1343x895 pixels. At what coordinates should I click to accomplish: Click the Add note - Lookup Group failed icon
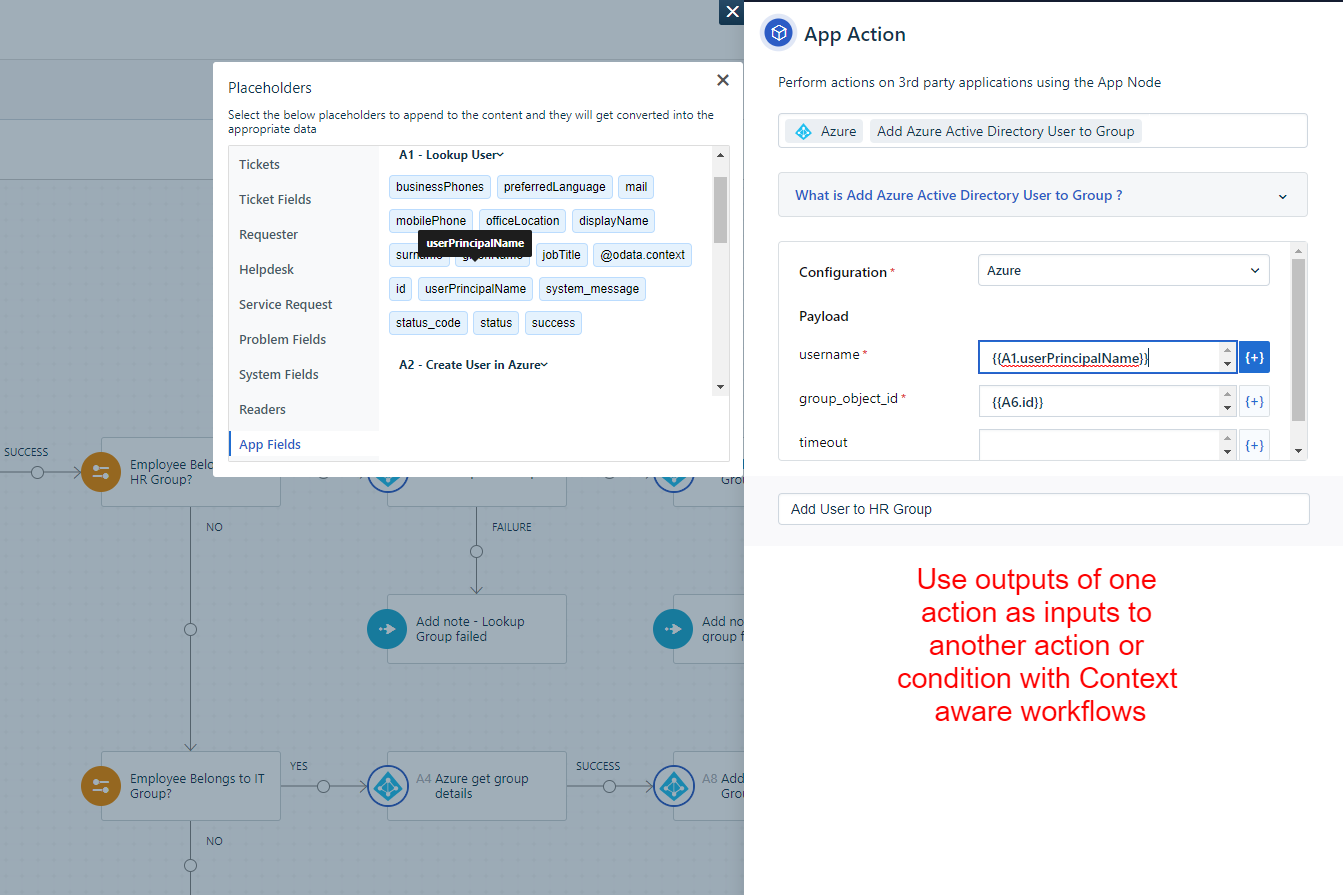point(386,629)
